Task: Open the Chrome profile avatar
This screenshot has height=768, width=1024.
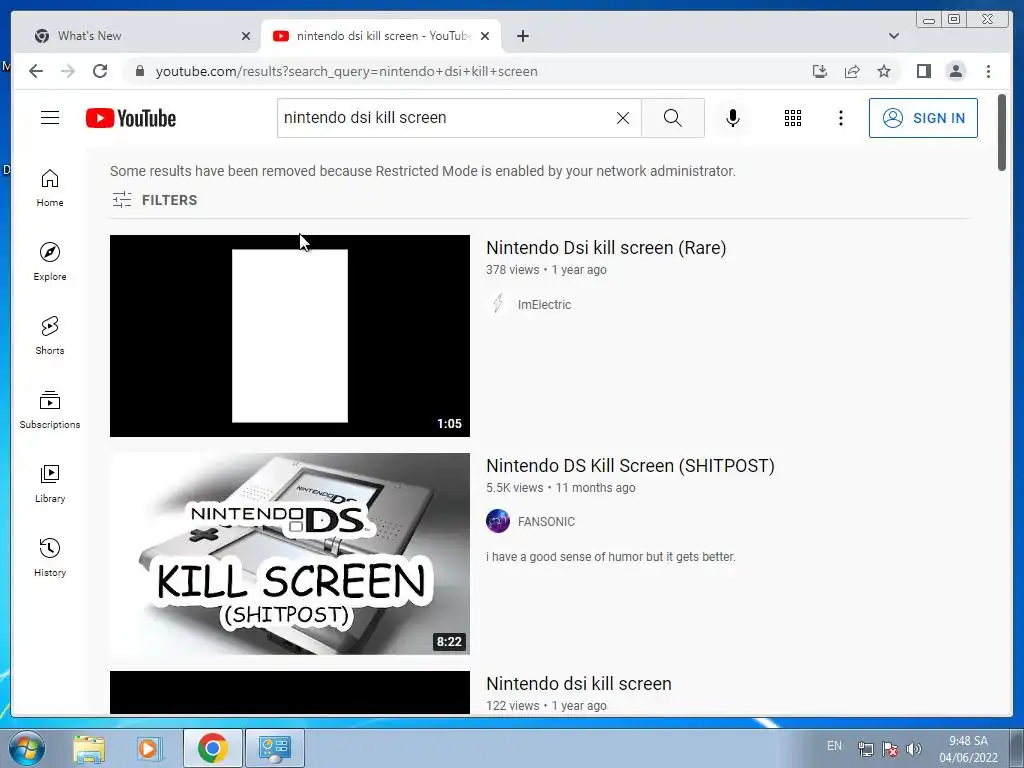Action: click(x=955, y=71)
